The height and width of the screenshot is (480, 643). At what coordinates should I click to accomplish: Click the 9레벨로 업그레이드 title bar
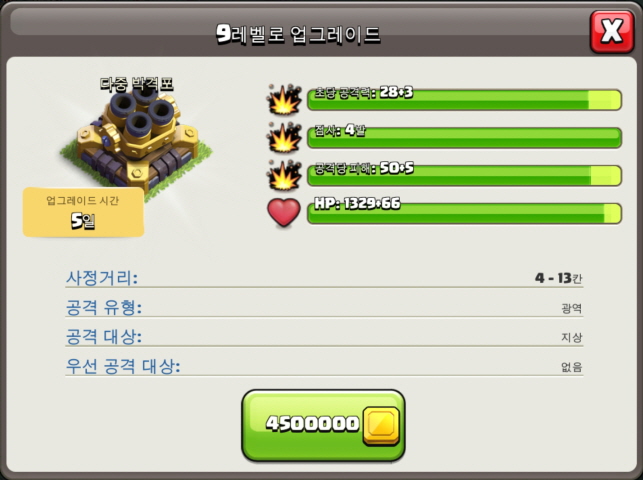pos(299,34)
